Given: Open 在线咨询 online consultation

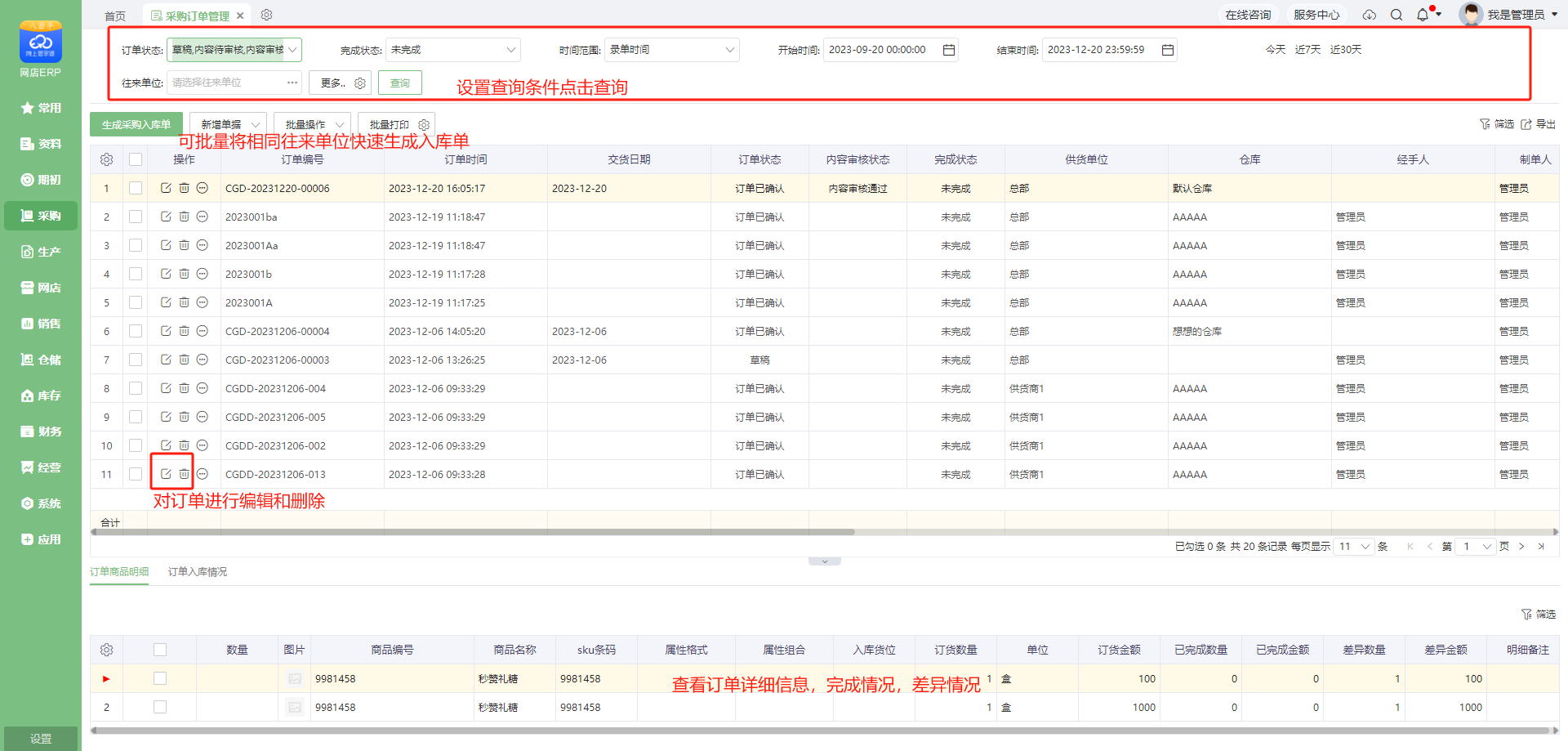Looking at the screenshot, I should (1248, 15).
